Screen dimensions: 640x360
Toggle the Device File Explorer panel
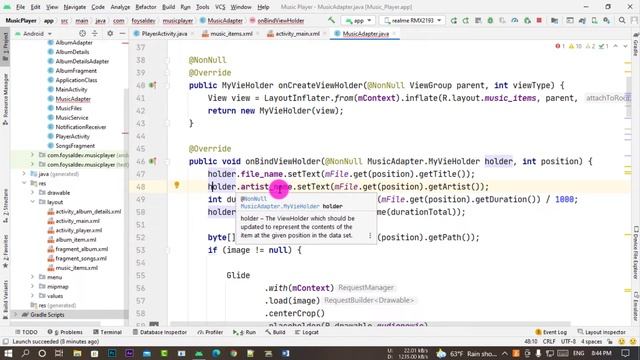click(636, 253)
